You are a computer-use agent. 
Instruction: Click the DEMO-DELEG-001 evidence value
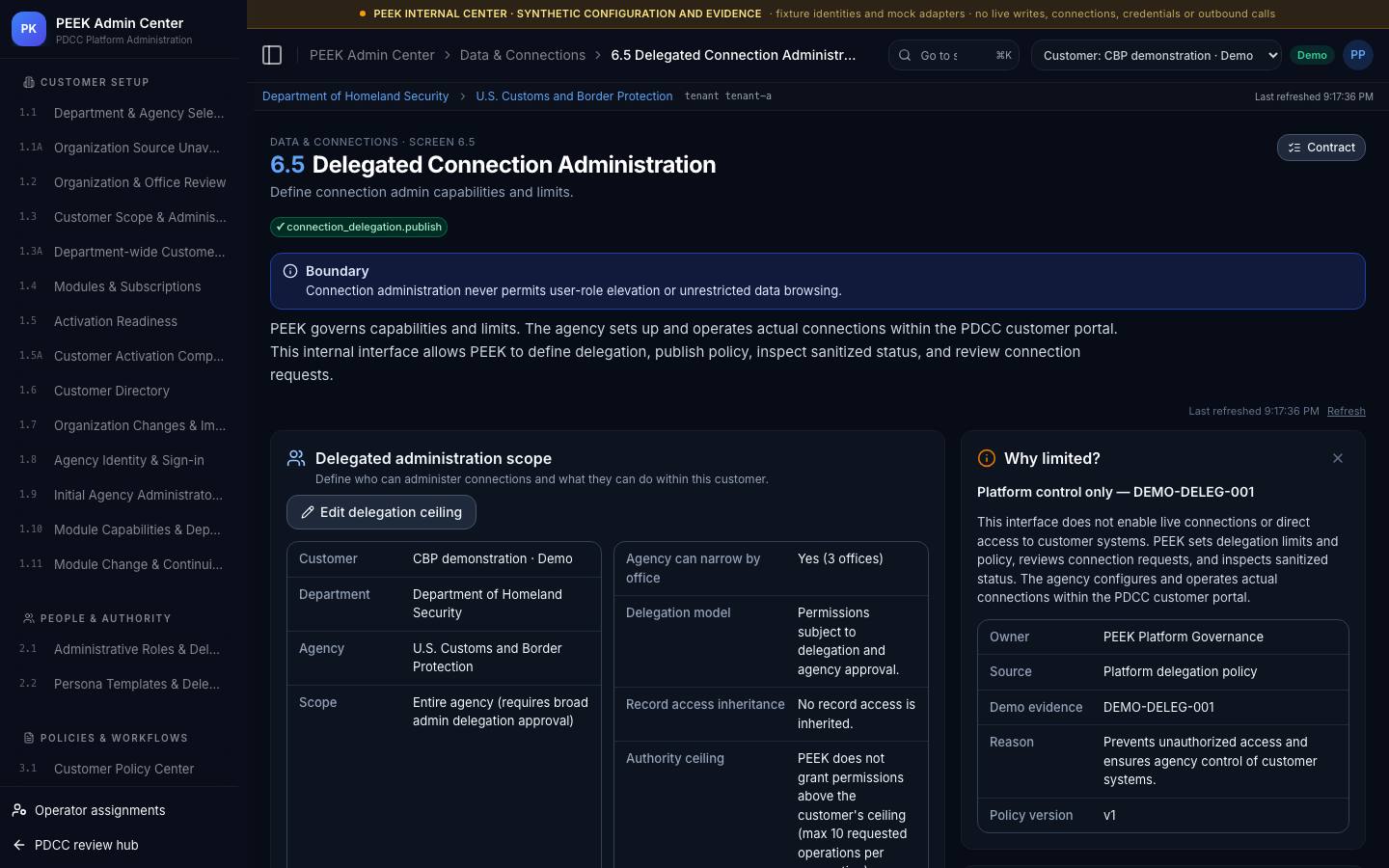pyautogui.click(x=1158, y=707)
